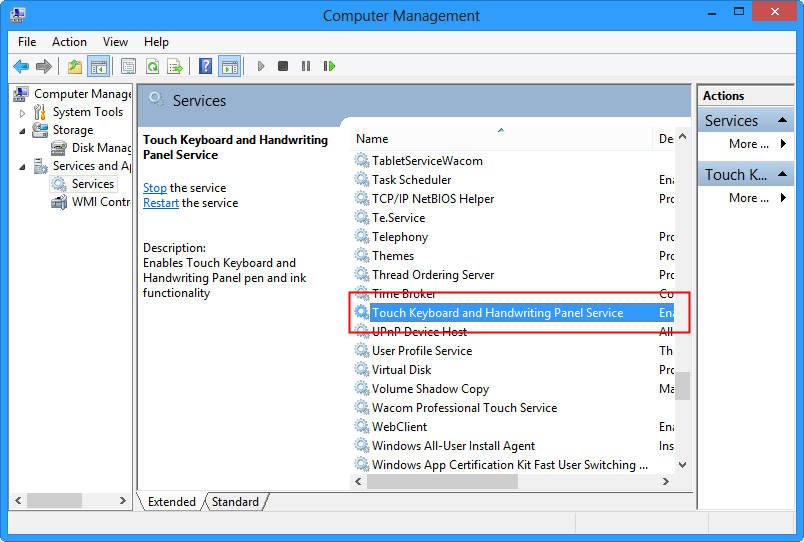Click the services list vertical scrollbar
The width and height of the screenshot is (804, 542).
(683, 300)
